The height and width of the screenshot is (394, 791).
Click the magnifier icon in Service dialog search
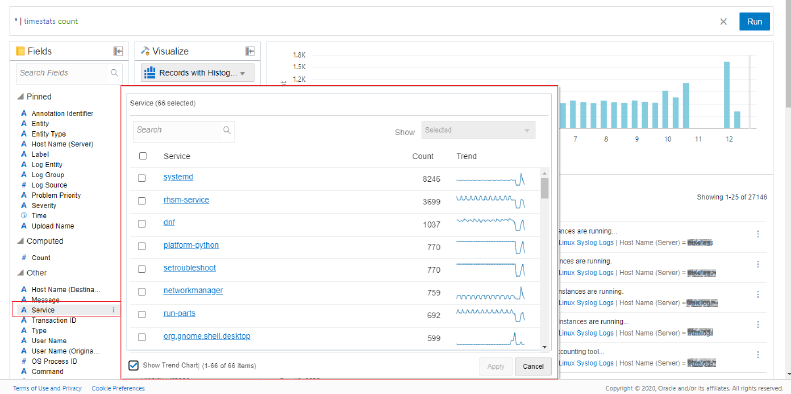click(x=227, y=130)
